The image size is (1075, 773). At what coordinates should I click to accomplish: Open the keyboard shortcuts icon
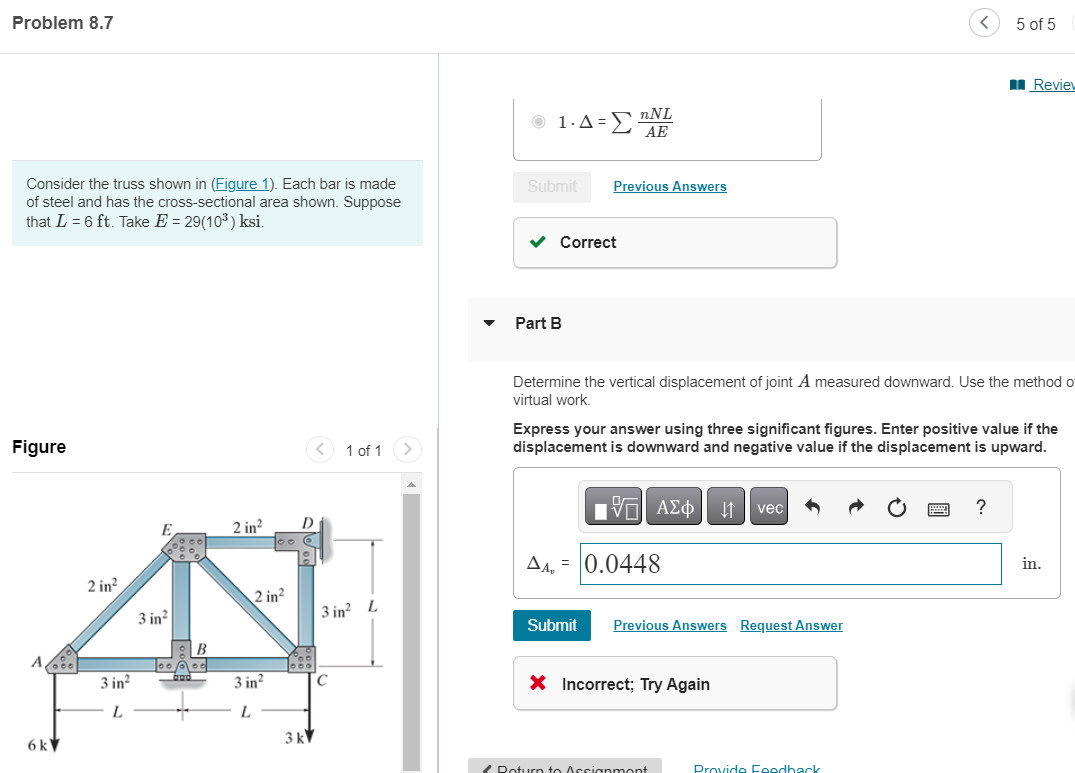(x=938, y=507)
